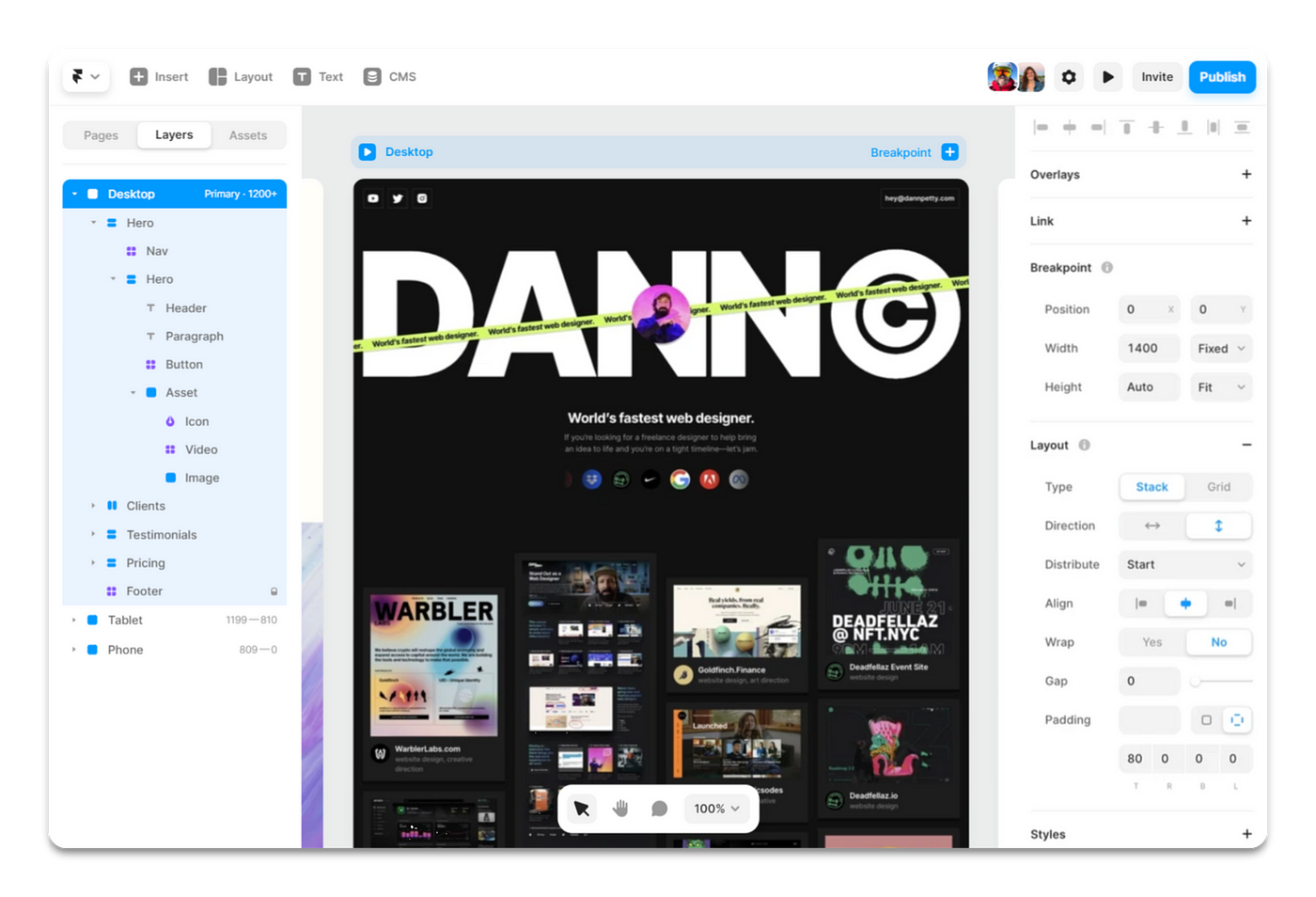The height and width of the screenshot is (897, 1316).
Task: Add an Overlay with plus
Action: point(1246,174)
